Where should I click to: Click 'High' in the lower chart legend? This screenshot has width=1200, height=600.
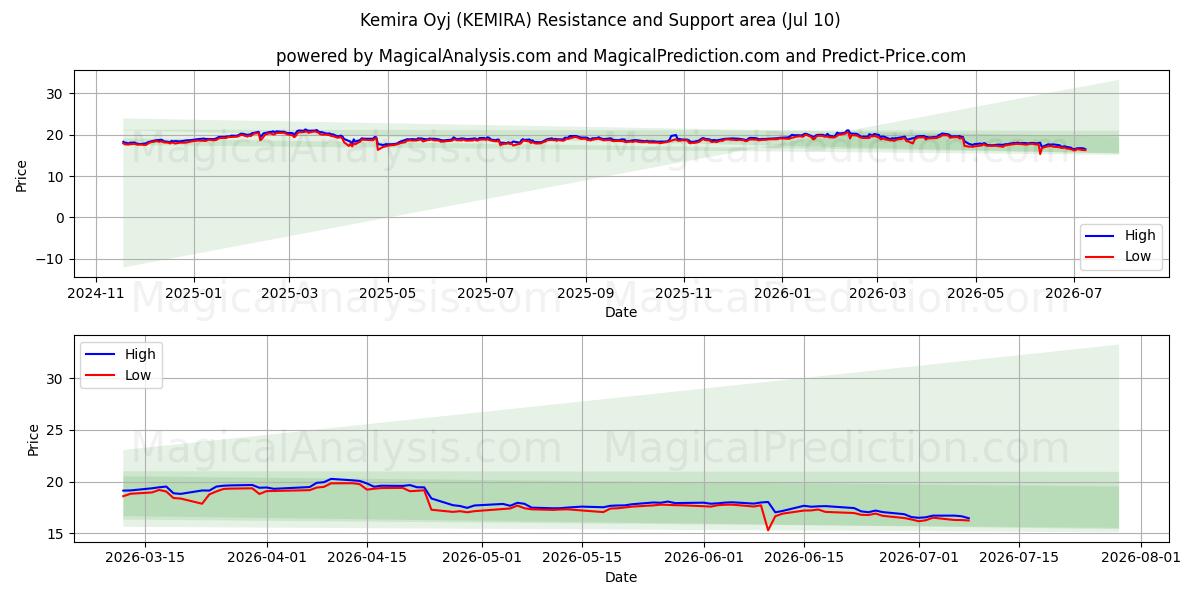click(x=140, y=354)
